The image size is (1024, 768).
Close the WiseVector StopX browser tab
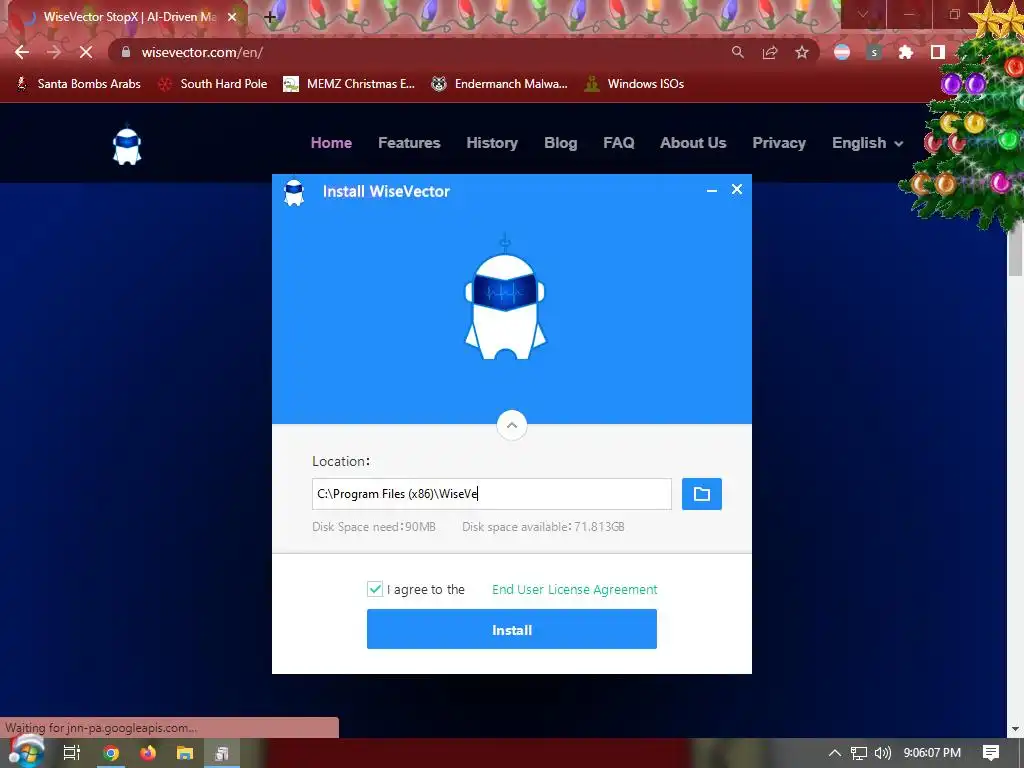[x=232, y=17]
